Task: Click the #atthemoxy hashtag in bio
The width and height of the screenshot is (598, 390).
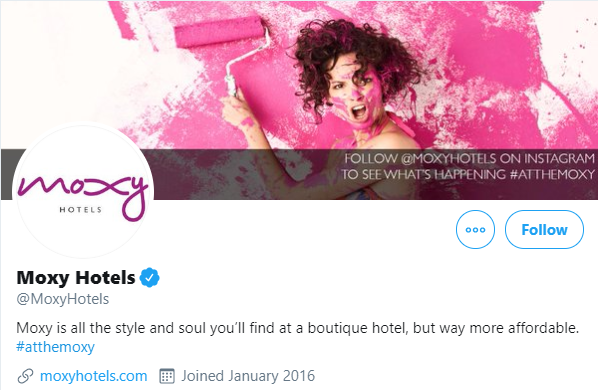Action: [x=55, y=347]
